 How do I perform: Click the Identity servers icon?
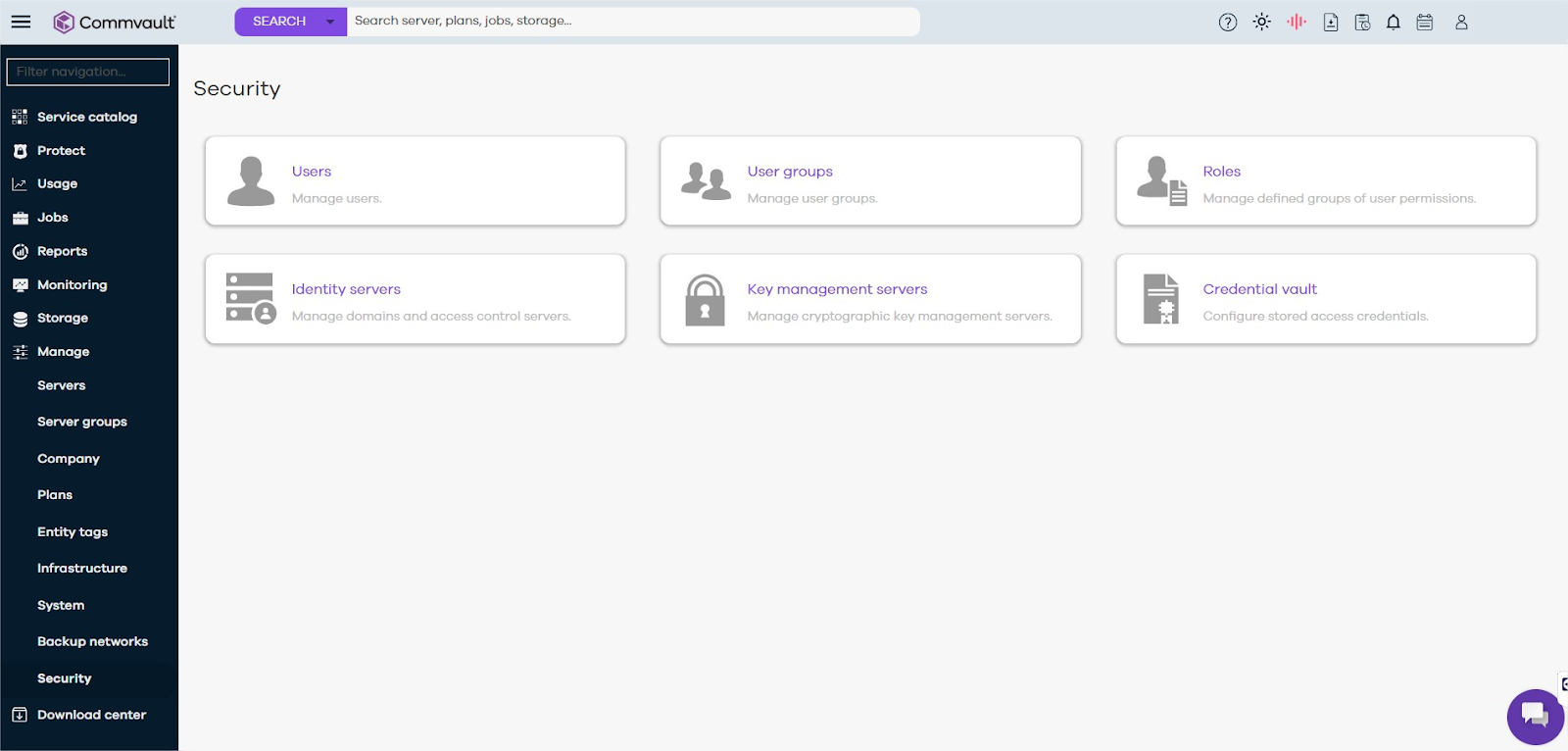click(x=250, y=299)
